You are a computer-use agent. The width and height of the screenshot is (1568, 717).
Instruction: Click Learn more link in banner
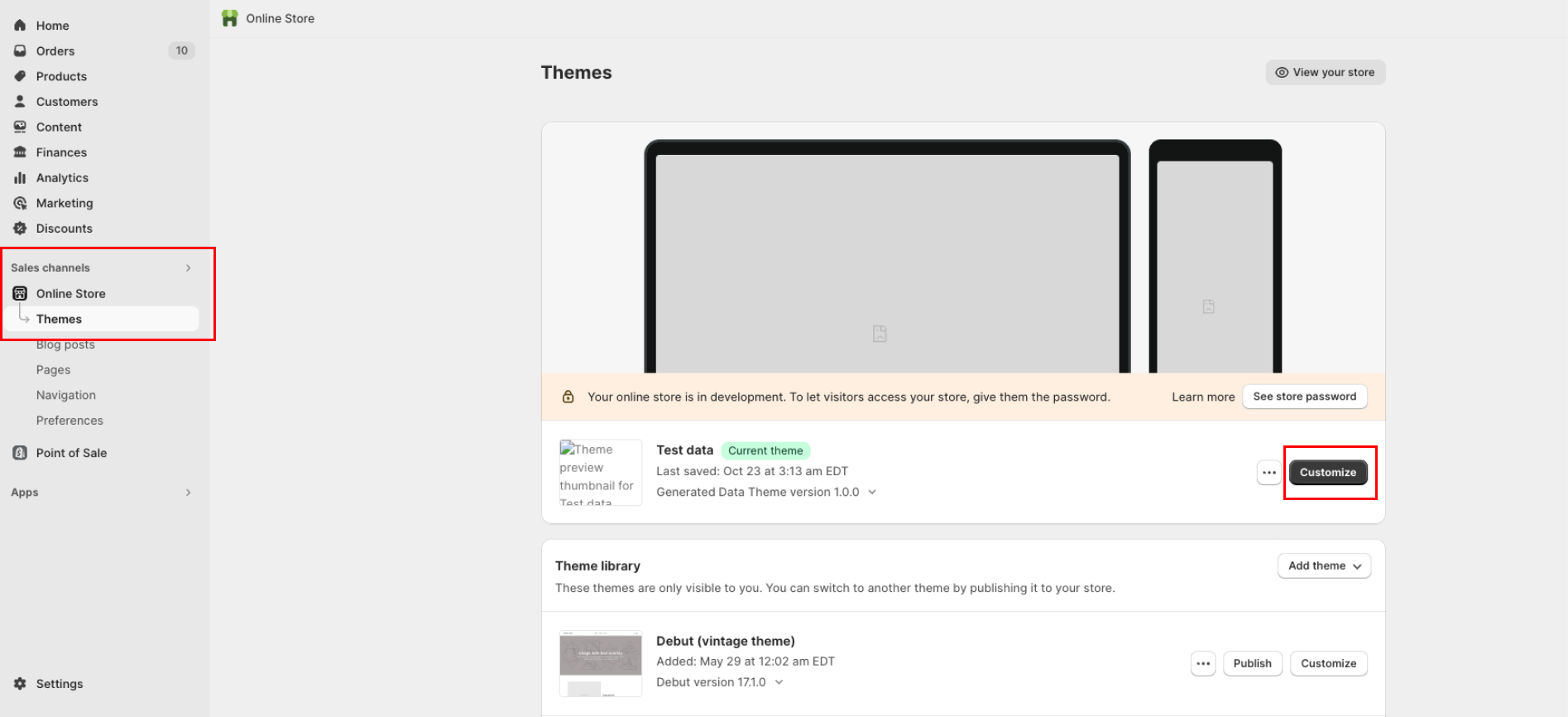(1203, 397)
